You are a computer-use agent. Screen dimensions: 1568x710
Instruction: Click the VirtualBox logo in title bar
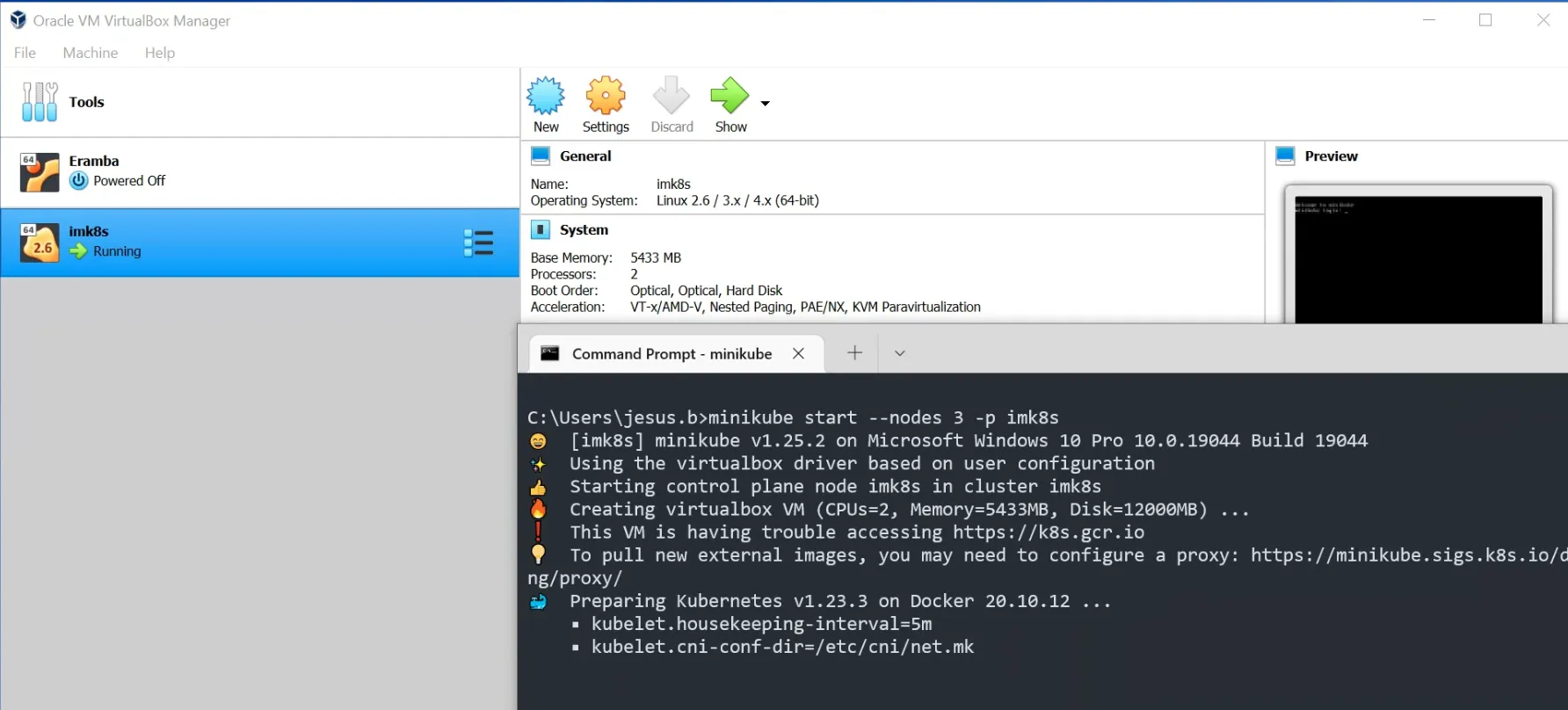pos(18,20)
